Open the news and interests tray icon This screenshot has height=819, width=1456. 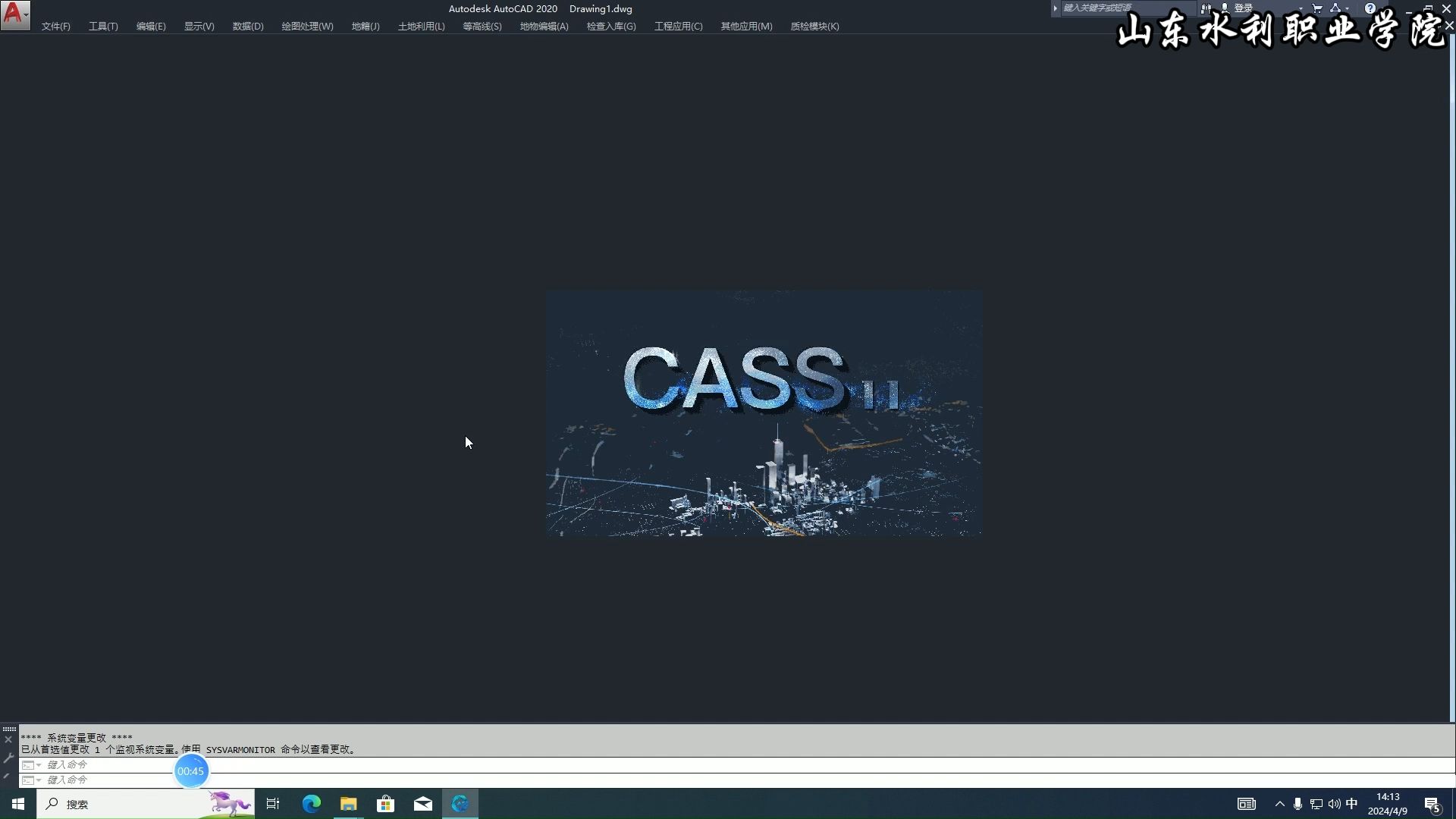click(1247, 804)
